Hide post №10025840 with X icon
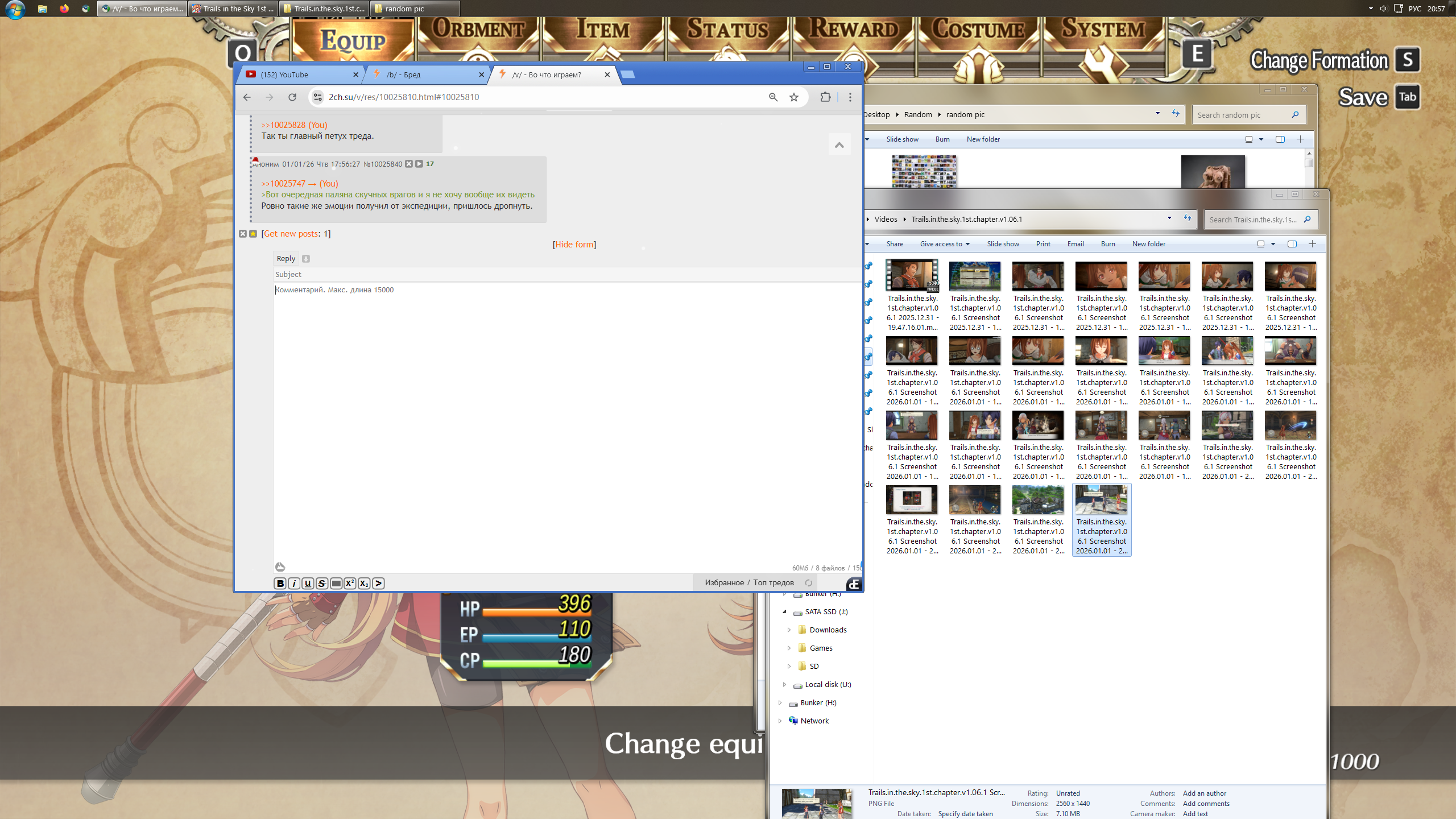1456x819 pixels. pos(409,164)
